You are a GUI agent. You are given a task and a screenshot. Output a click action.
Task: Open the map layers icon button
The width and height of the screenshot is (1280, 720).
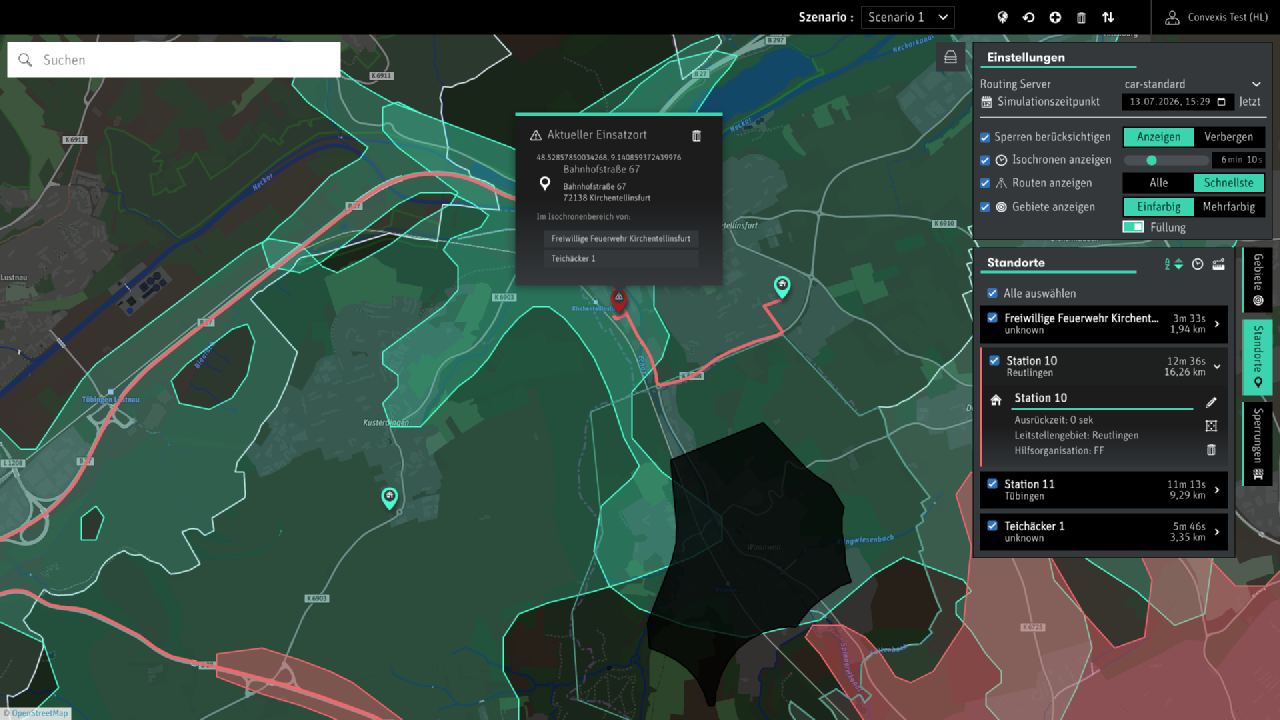tap(951, 58)
